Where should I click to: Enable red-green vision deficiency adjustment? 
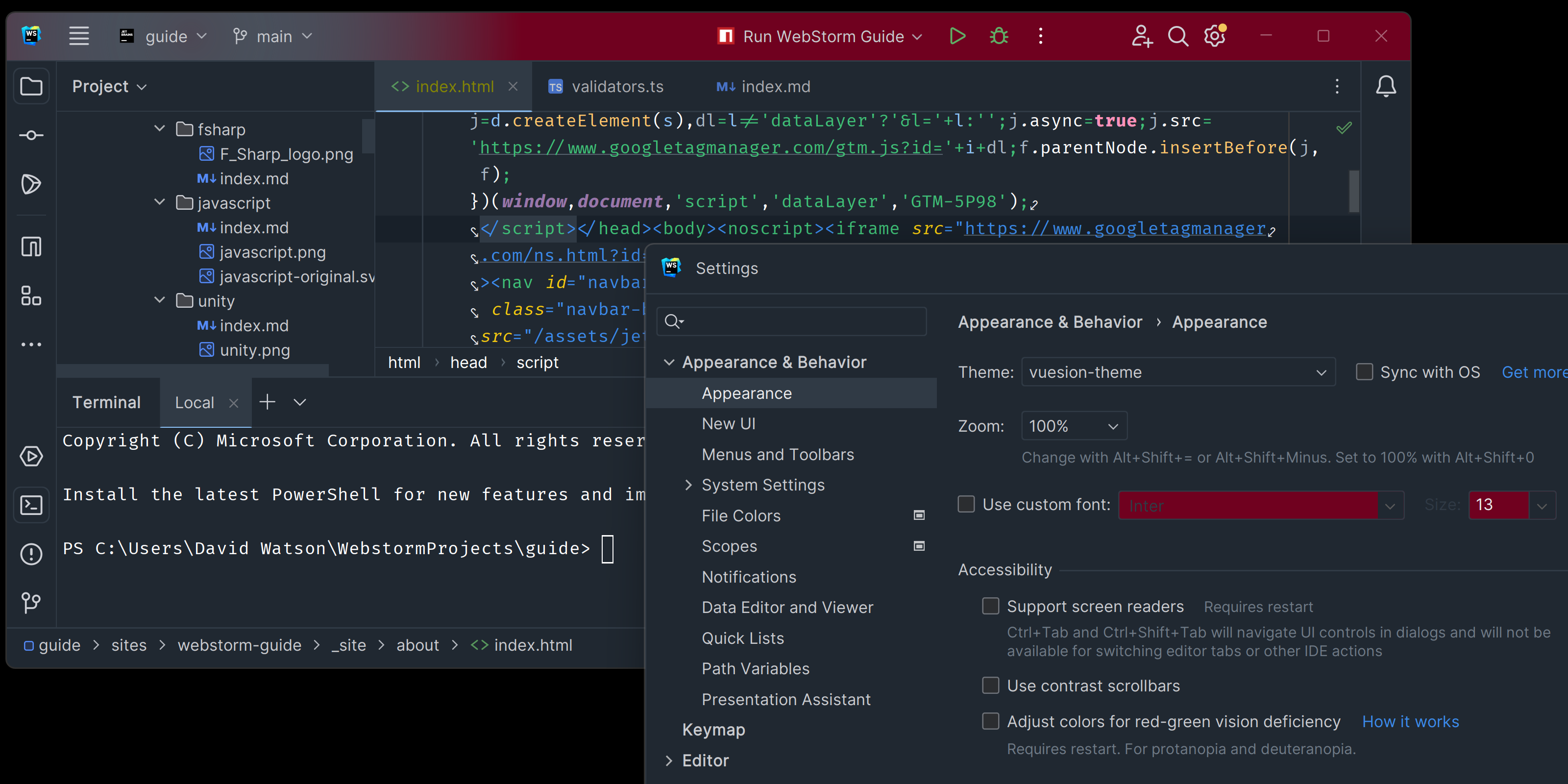click(990, 721)
